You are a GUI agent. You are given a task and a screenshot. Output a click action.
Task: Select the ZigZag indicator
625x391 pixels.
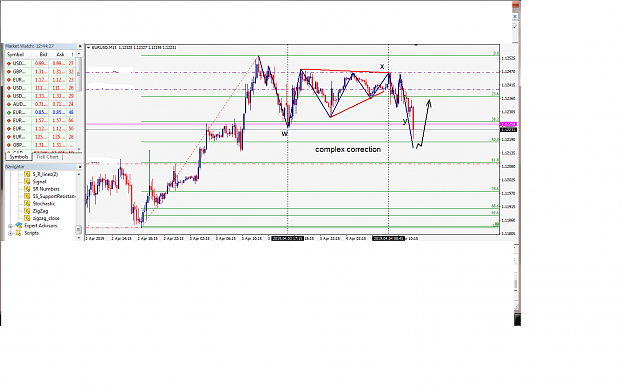point(40,211)
